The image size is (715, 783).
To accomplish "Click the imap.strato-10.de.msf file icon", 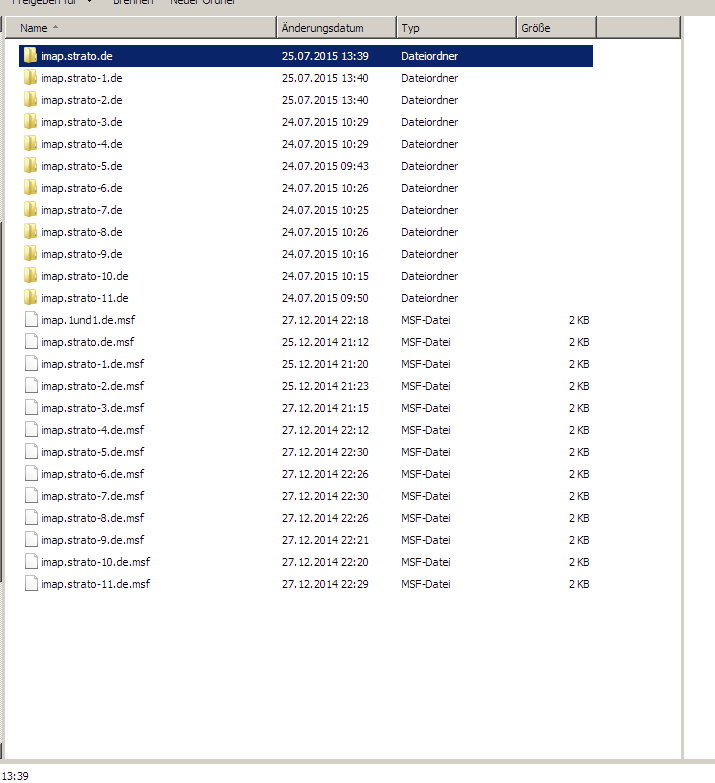I will click(x=31, y=561).
